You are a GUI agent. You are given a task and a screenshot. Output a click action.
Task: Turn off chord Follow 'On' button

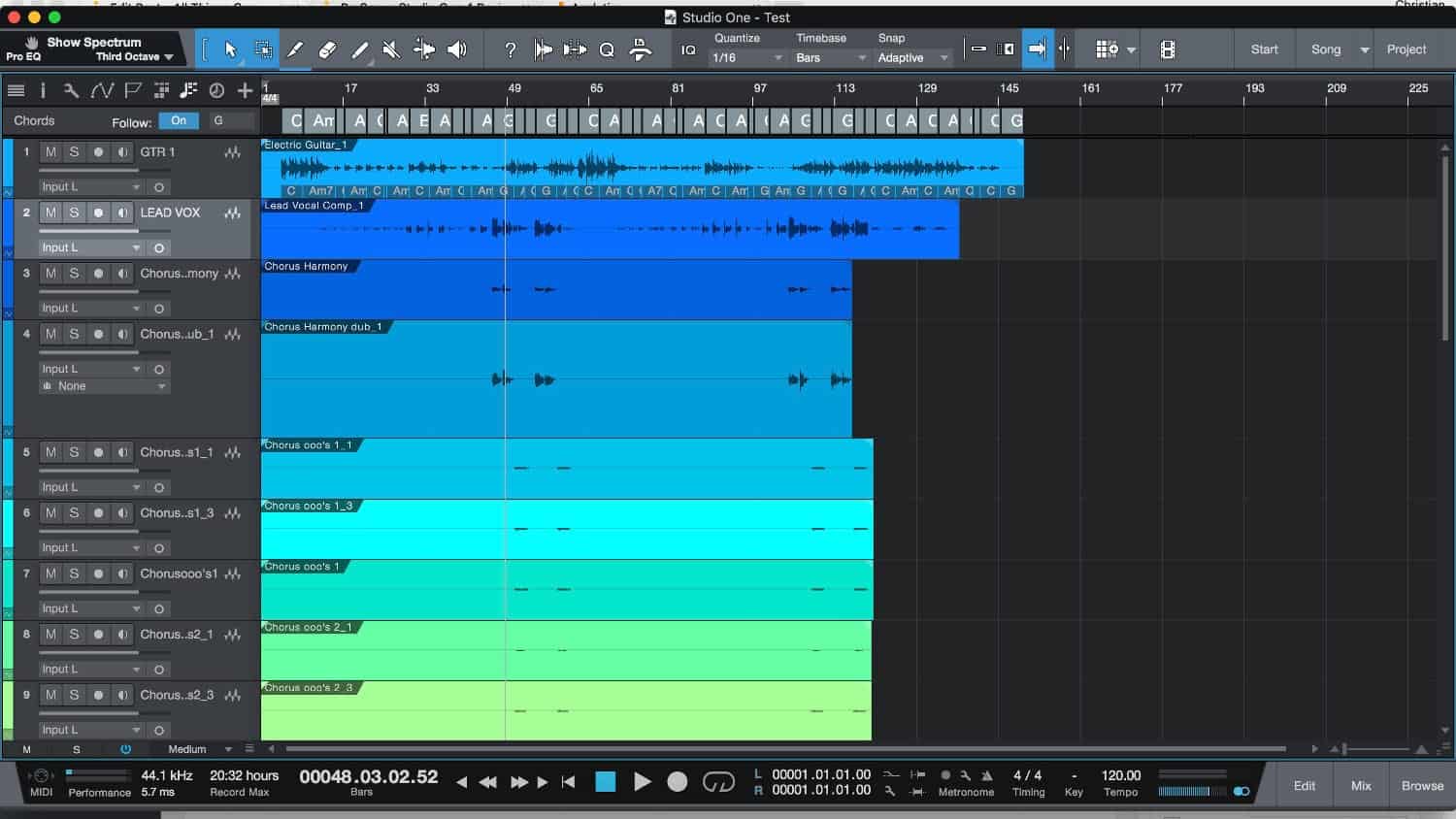[x=179, y=121]
